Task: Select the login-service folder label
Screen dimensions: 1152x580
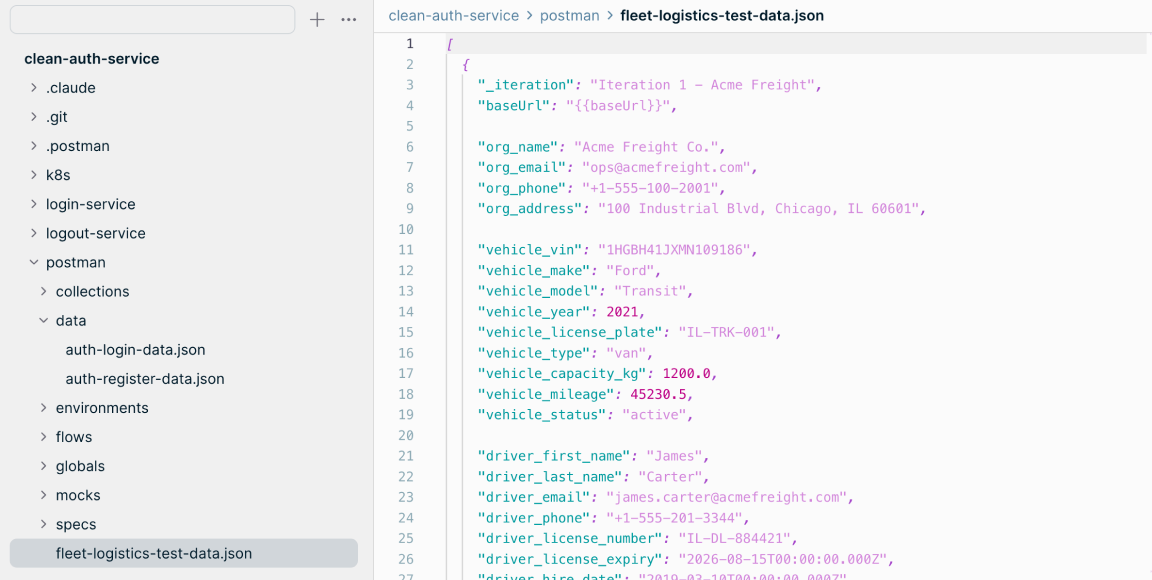Action: tap(90, 204)
